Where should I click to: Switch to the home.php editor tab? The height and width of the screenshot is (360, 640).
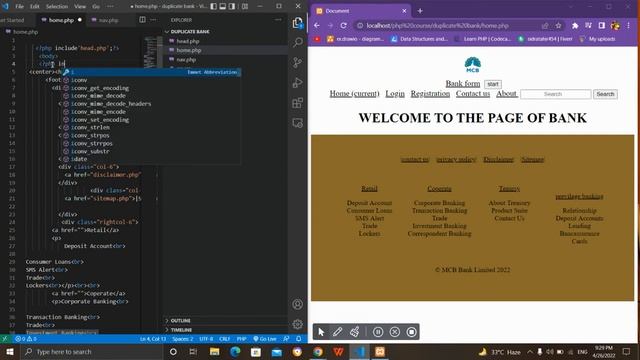coord(61,20)
